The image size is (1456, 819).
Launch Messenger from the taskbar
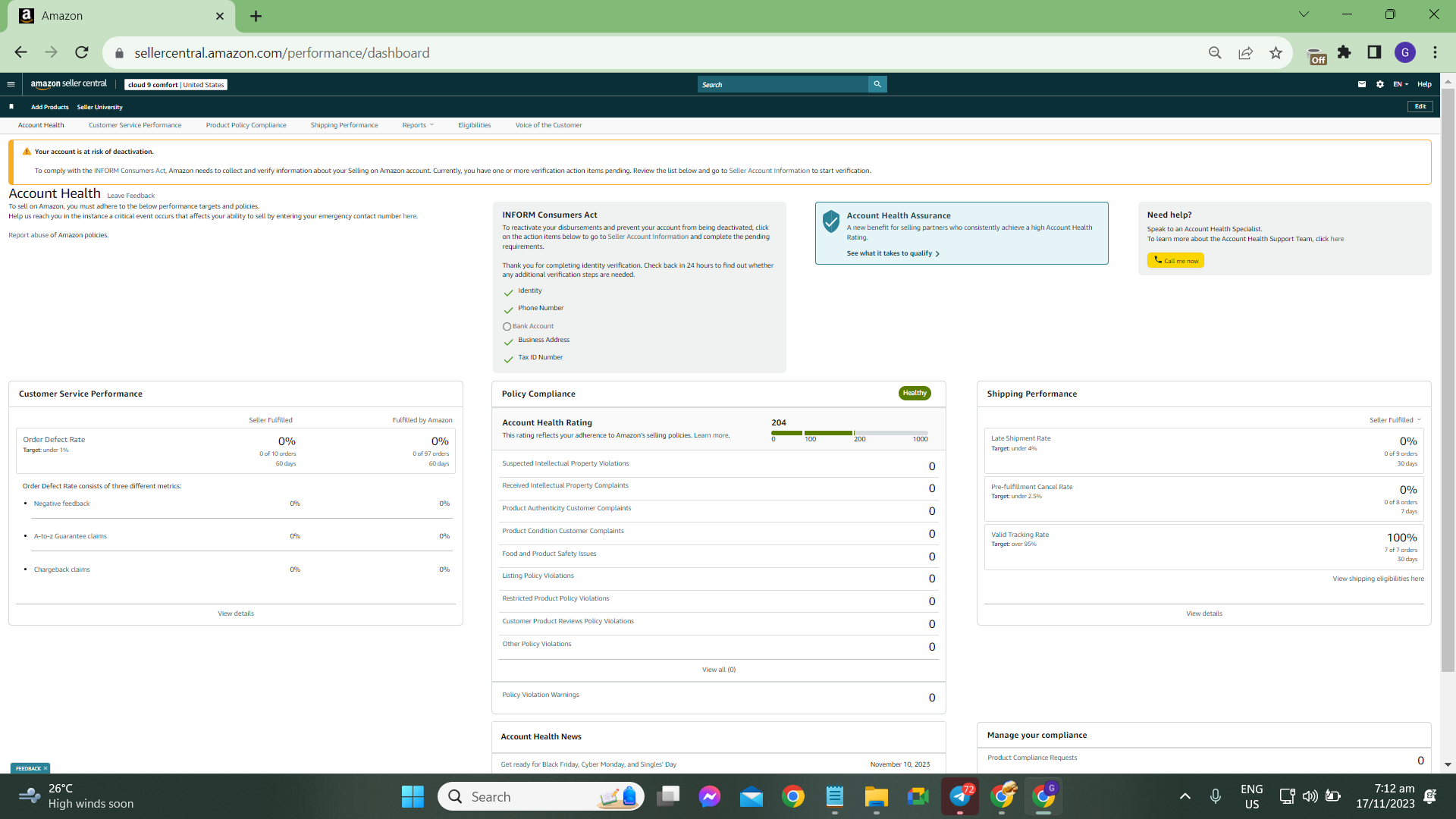coord(710,796)
